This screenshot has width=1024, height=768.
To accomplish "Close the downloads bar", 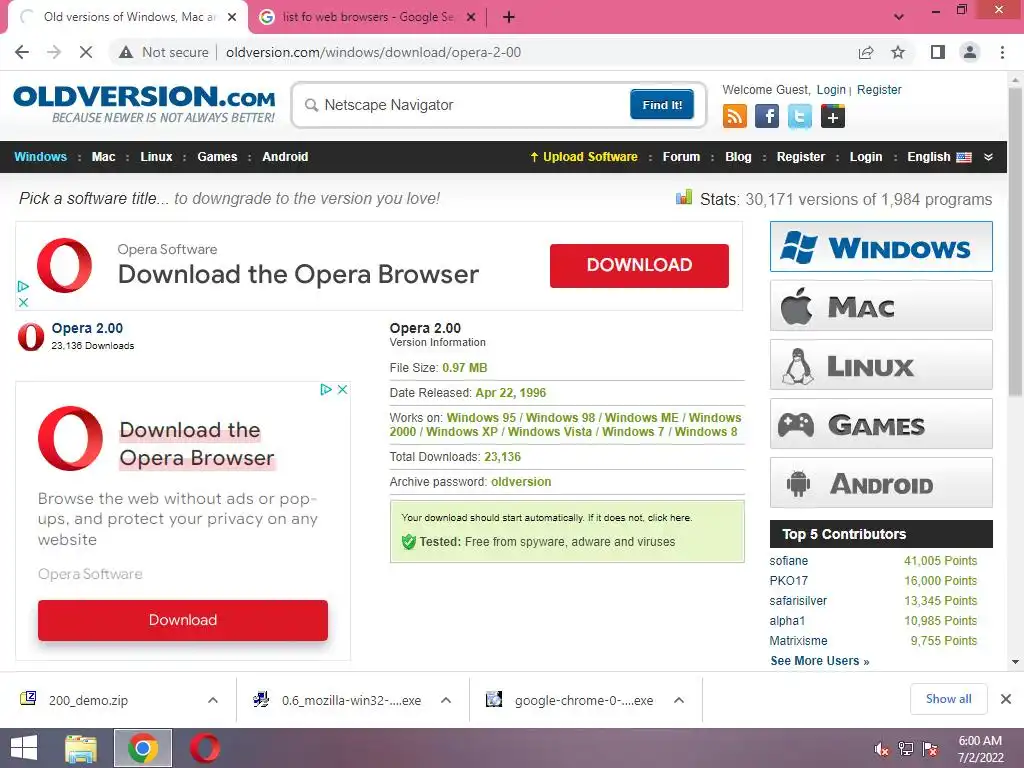I will [1006, 699].
